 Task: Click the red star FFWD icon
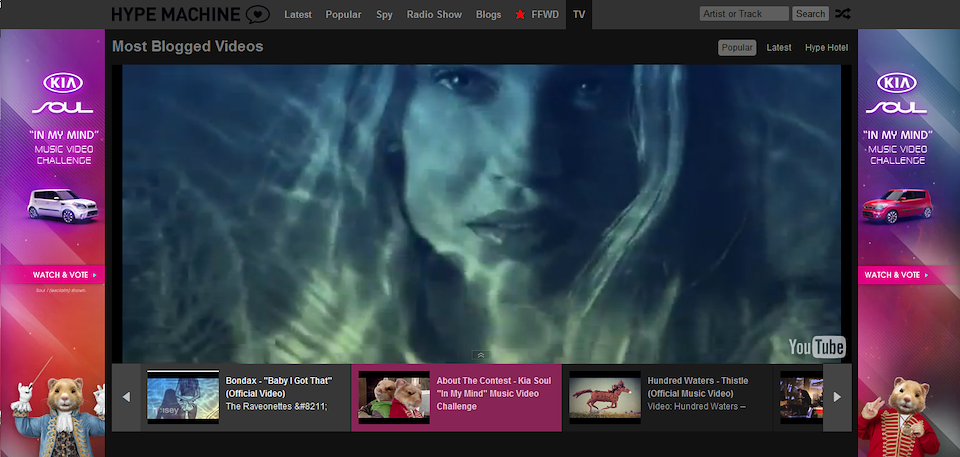(x=520, y=15)
